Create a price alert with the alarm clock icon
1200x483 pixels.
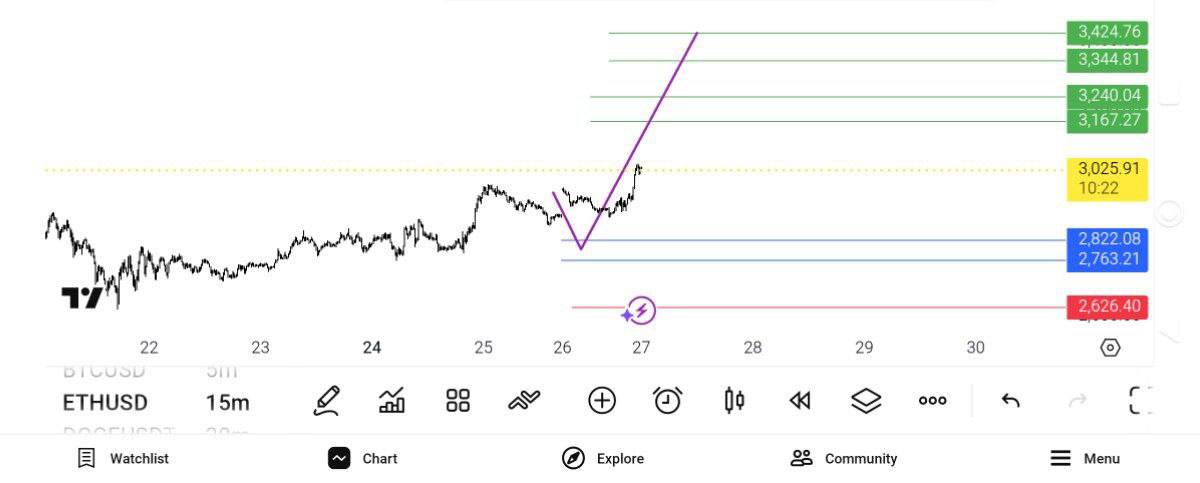click(667, 401)
